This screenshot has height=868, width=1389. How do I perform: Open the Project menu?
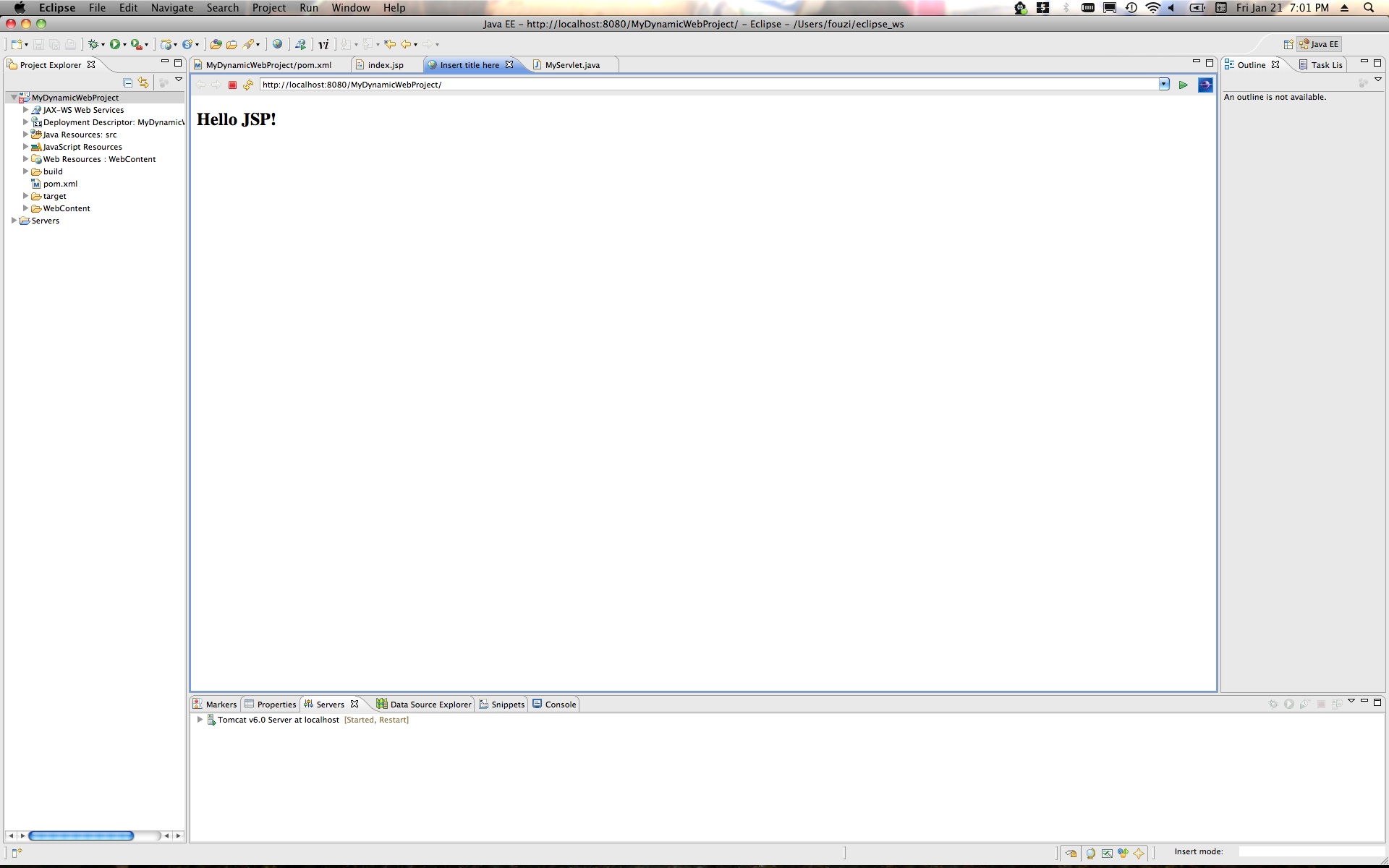(x=269, y=7)
